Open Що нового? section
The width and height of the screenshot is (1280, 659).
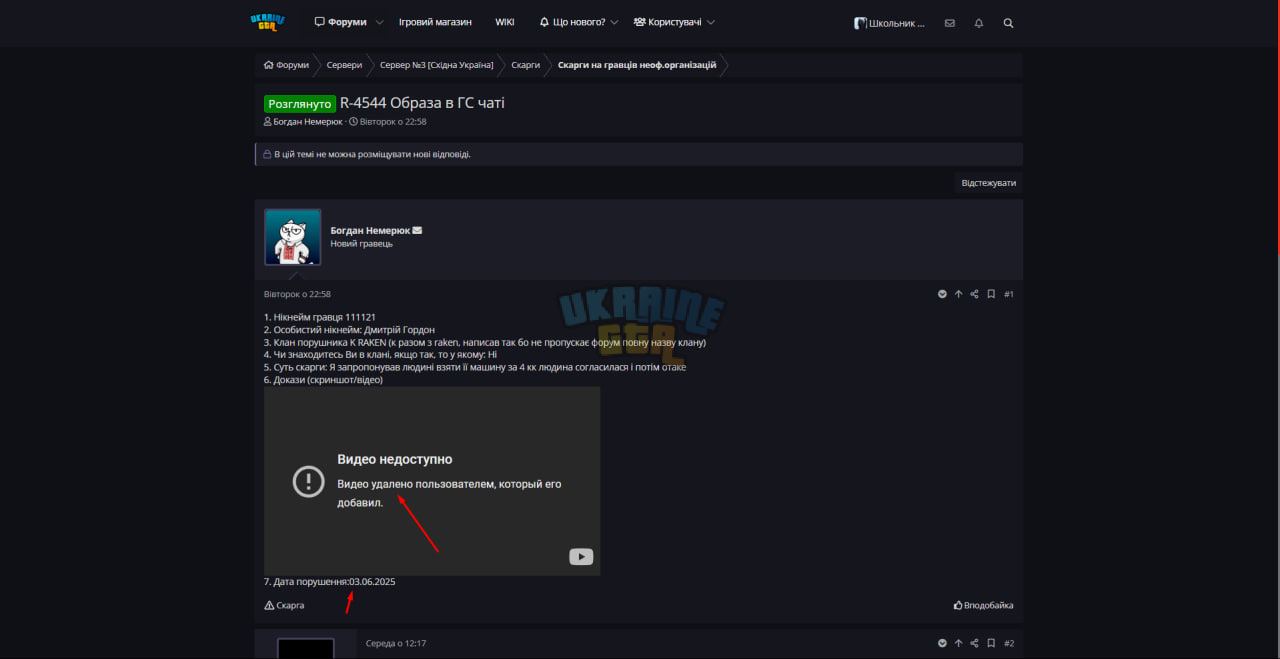(572, 22)
